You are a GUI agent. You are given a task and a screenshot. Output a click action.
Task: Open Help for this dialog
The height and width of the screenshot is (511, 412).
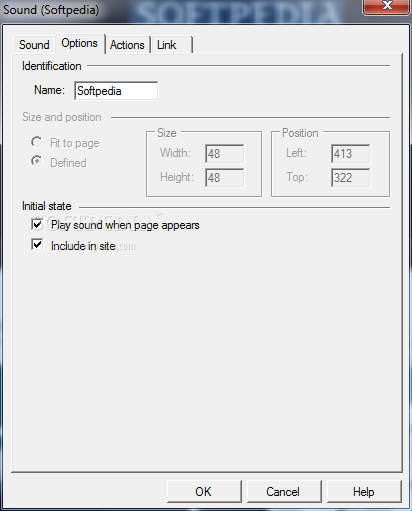point(364,492)
